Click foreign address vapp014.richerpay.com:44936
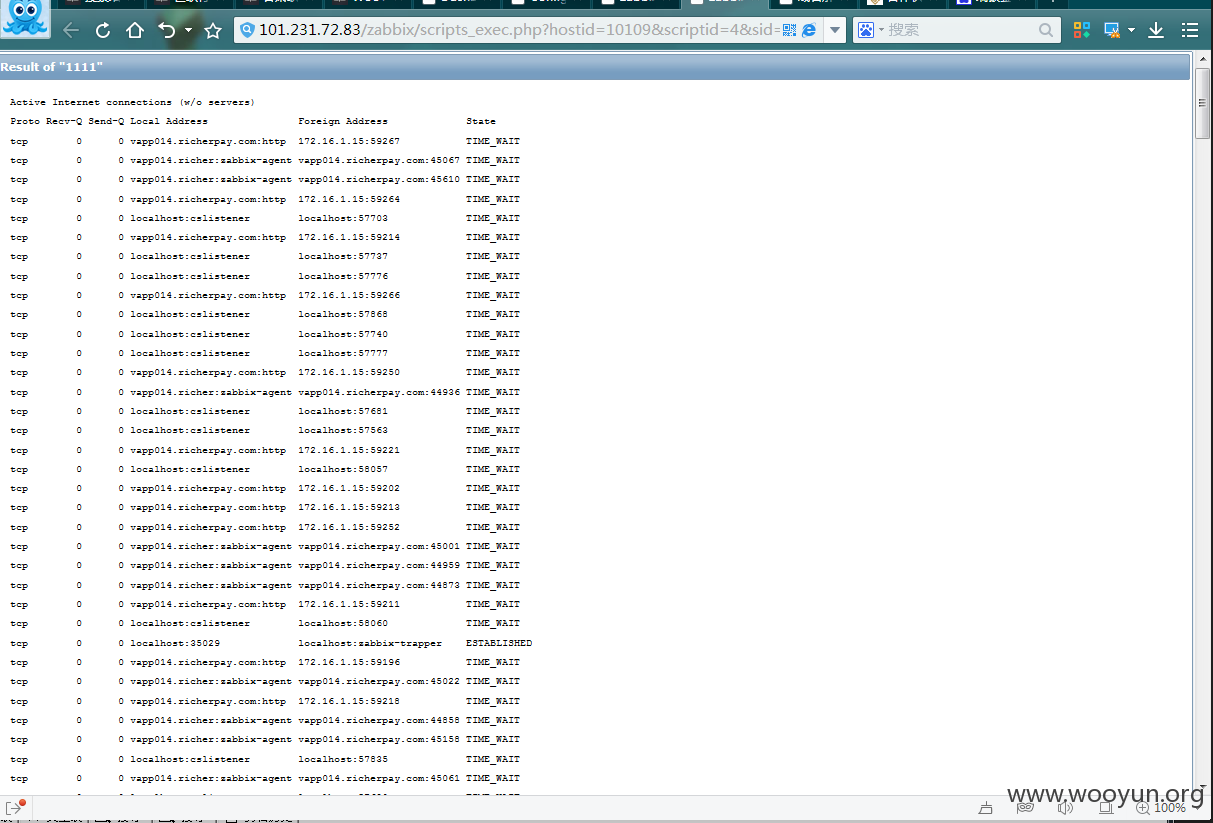This screenshot has height=823, width=1213. (x=379, y=392)
